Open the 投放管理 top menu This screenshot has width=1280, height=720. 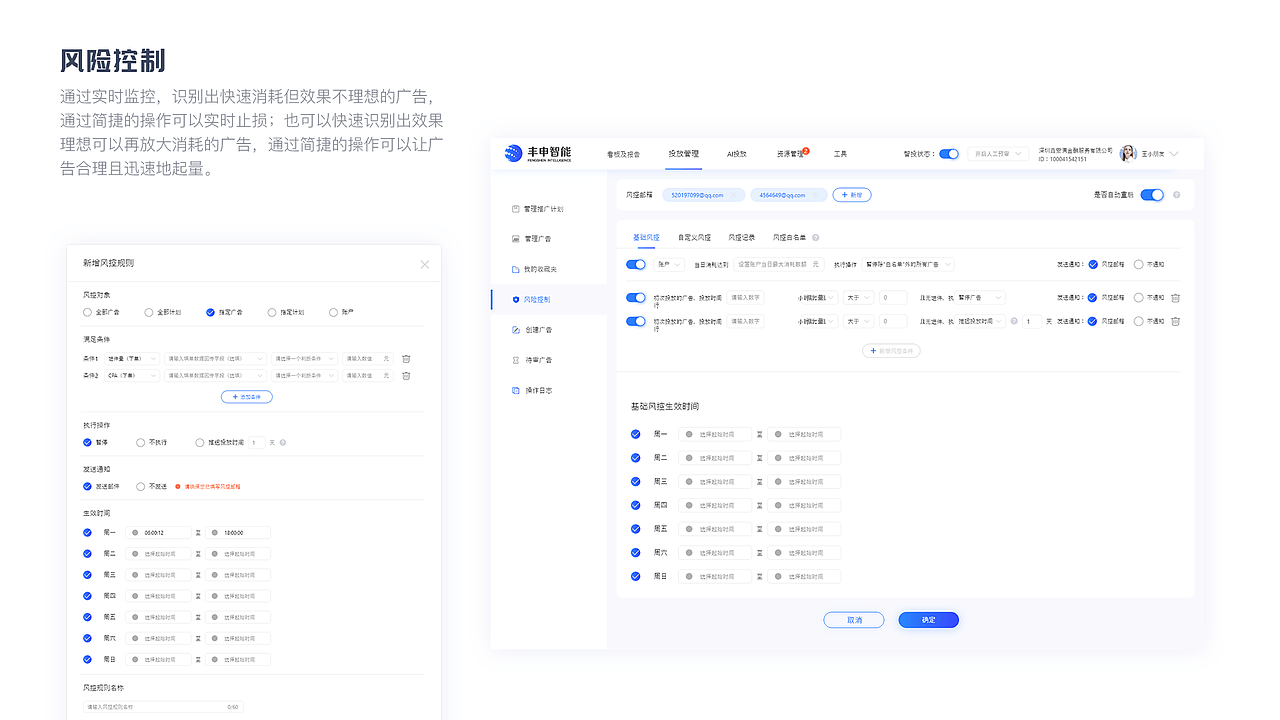pyautogui.click(x=684, y=154)
